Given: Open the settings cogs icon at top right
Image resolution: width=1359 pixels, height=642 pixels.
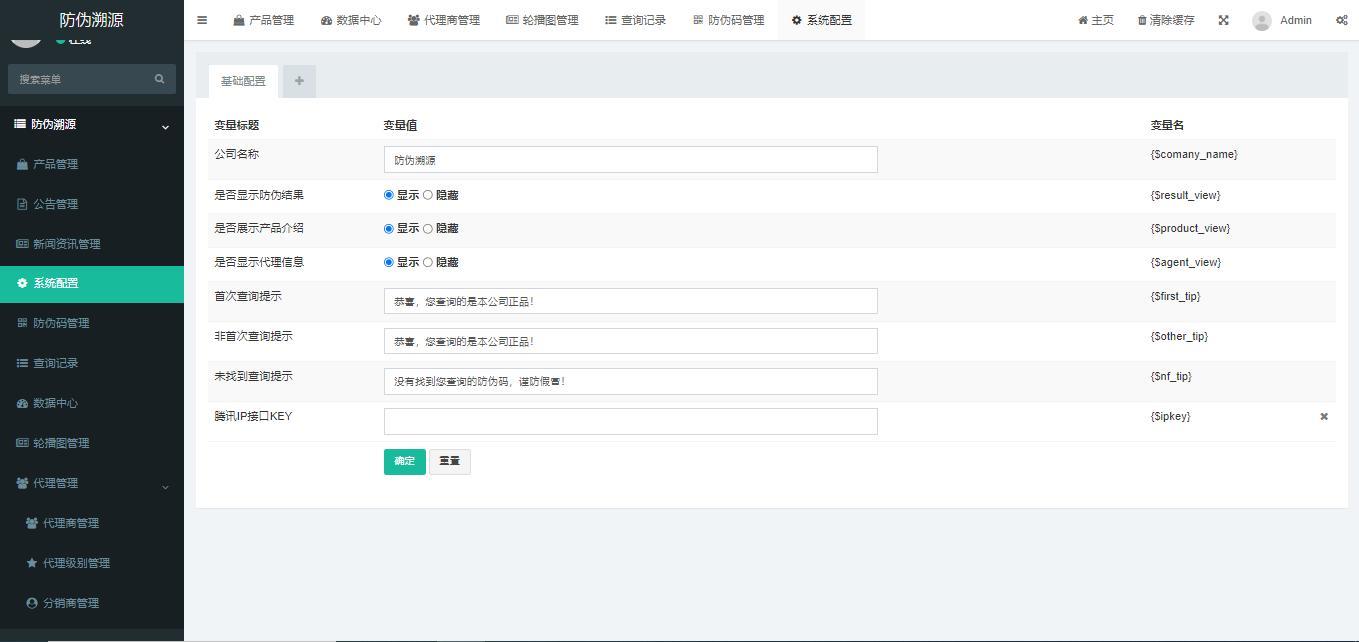Looking at the screenshot, I should 1341,20.
